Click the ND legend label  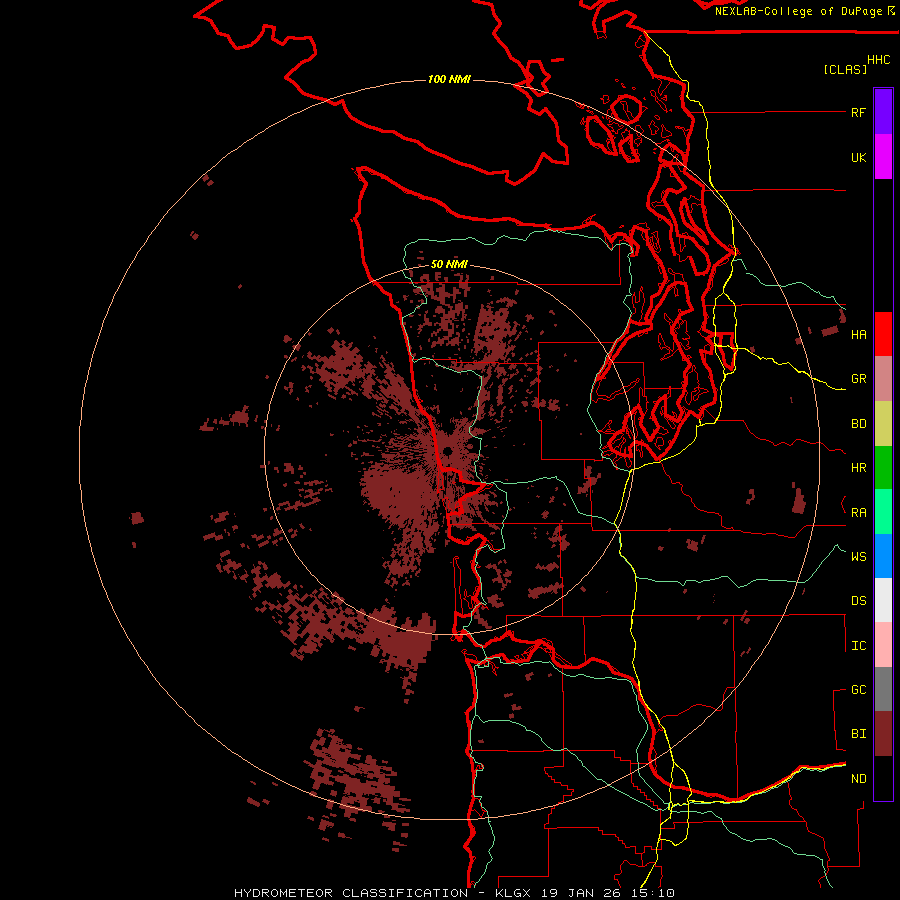click(x=858, y=779)
